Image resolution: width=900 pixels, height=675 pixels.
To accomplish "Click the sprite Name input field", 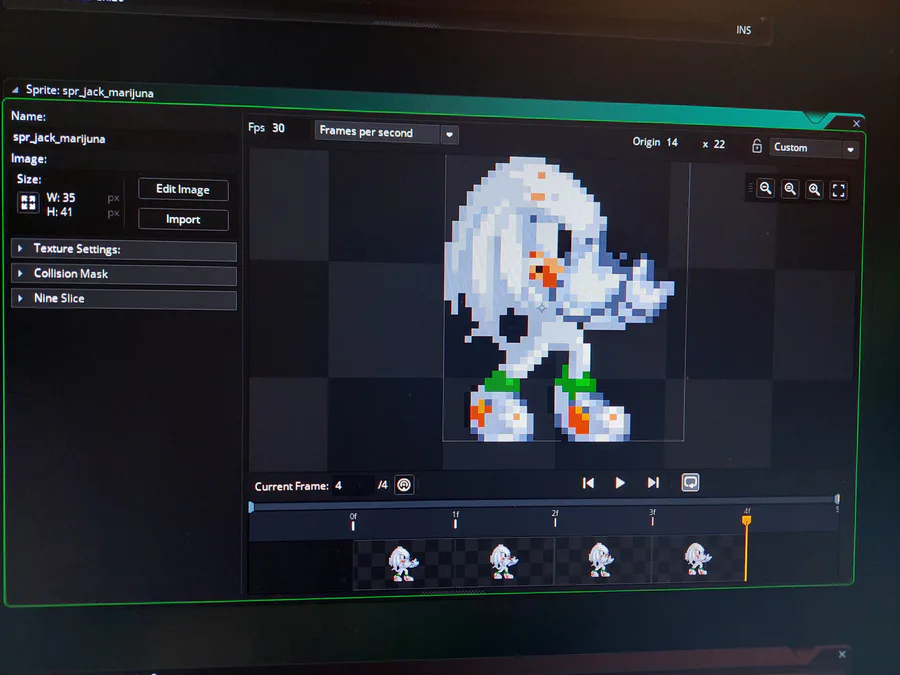I will tap(123, 138).
